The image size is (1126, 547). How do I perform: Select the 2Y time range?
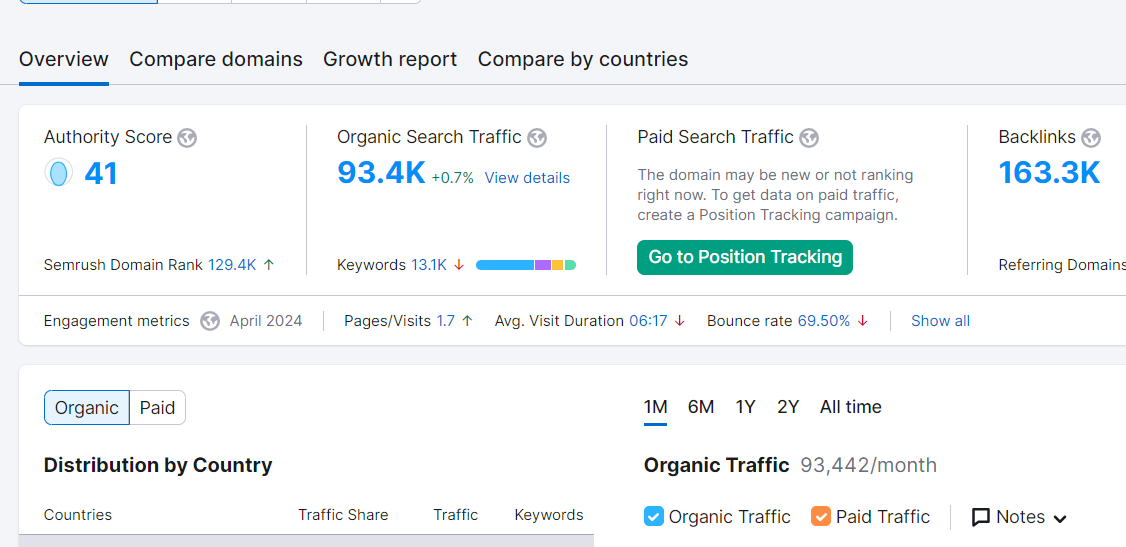coord(788,407)
